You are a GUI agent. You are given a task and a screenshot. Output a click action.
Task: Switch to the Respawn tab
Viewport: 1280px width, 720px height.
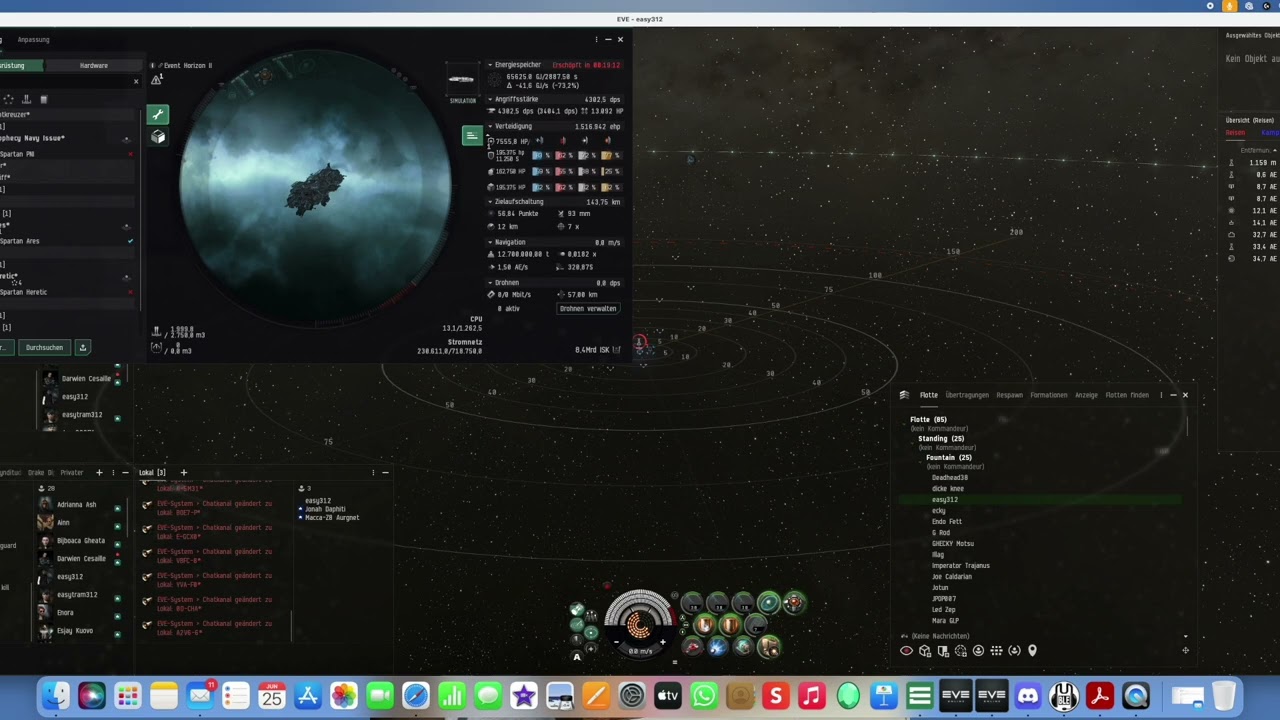1010,395
